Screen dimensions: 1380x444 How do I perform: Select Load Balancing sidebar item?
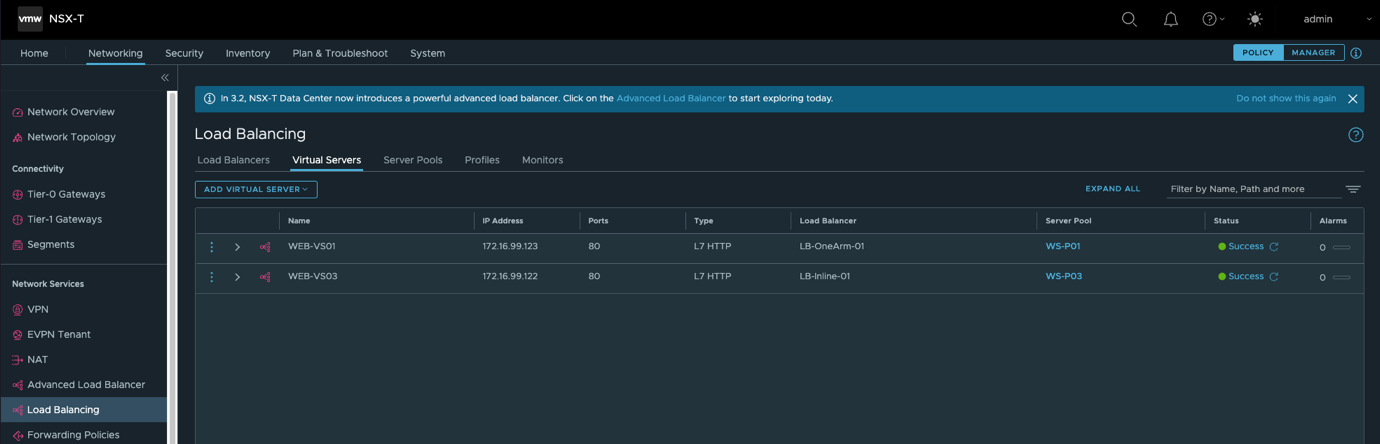click(84, 409)
